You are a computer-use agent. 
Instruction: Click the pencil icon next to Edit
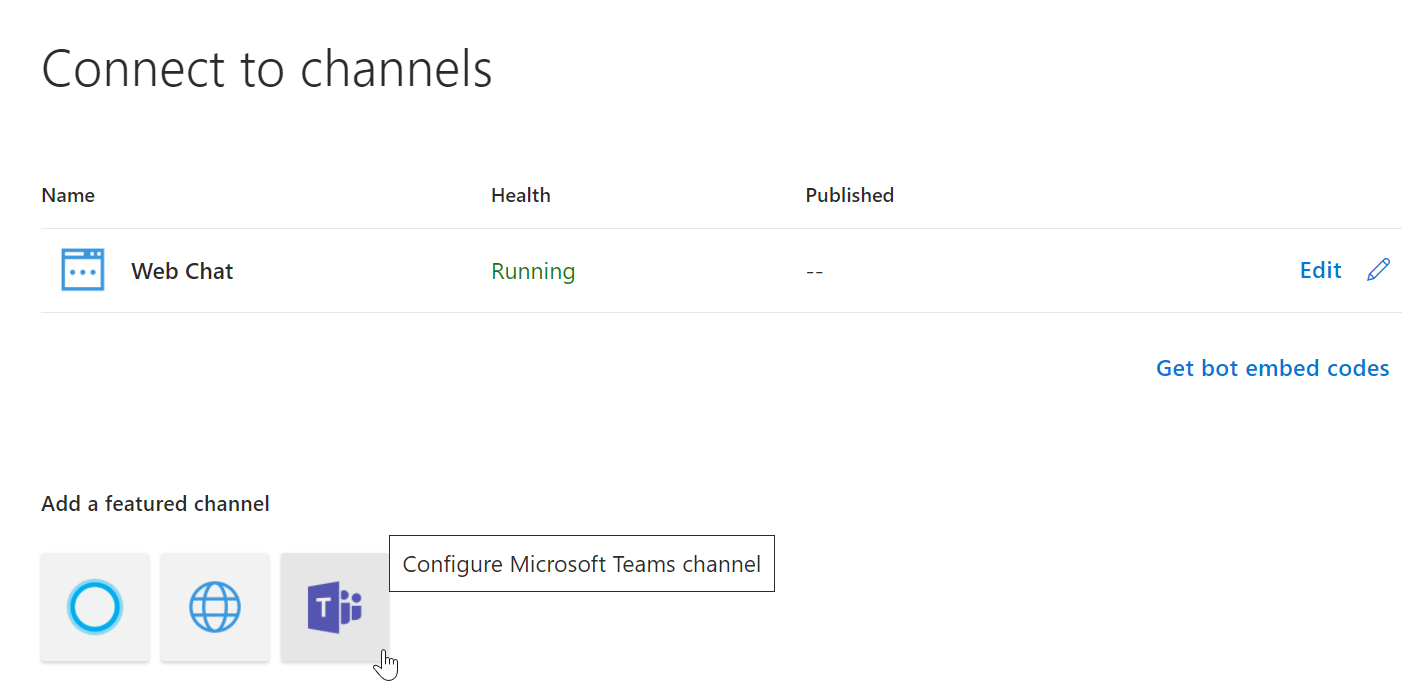click(x=1378, y=270)
